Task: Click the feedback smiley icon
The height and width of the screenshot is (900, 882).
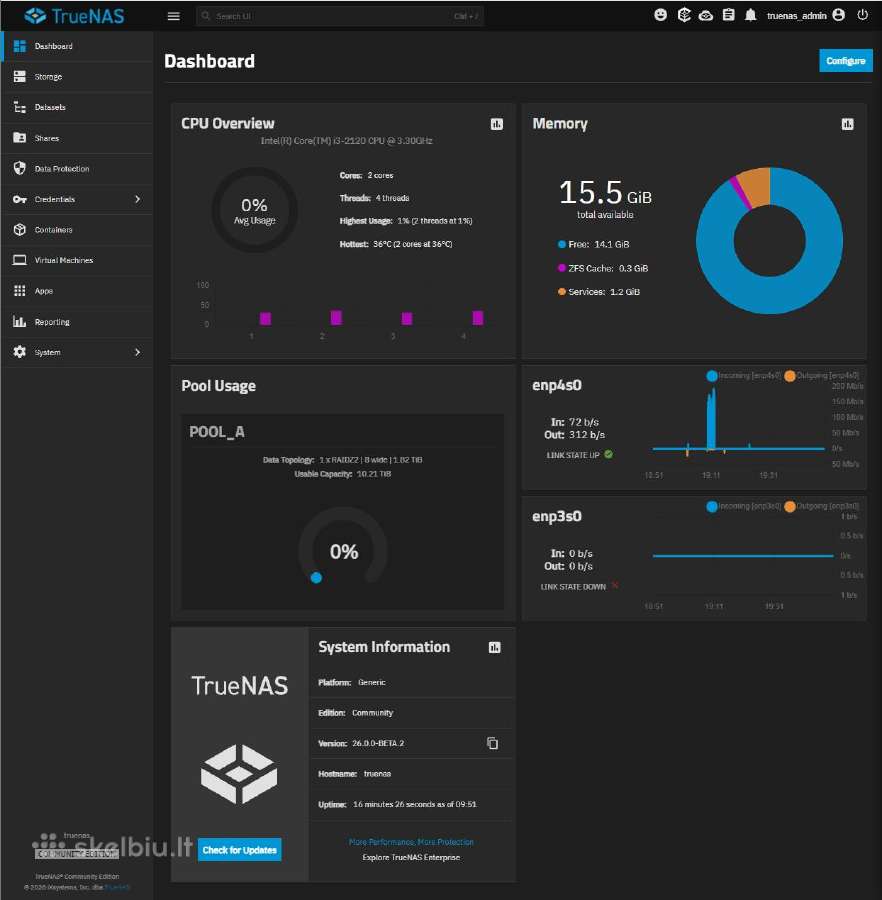Action: [660, 15]
